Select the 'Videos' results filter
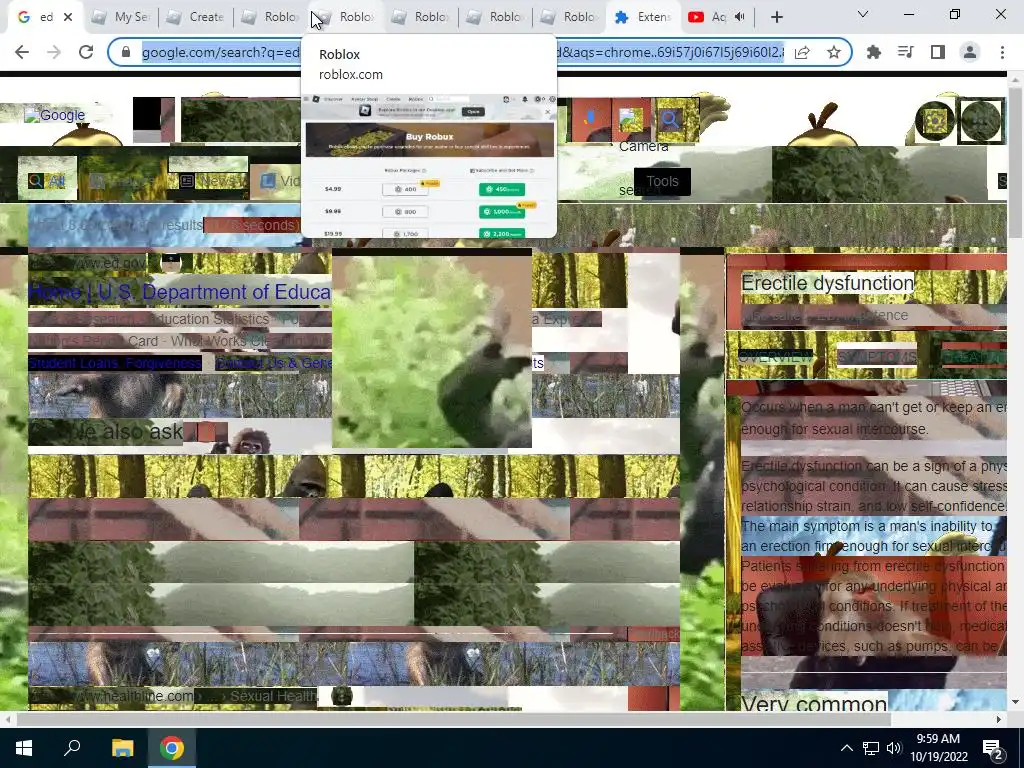The height and width of the screenshot is (768, 1024). (281, 180)
